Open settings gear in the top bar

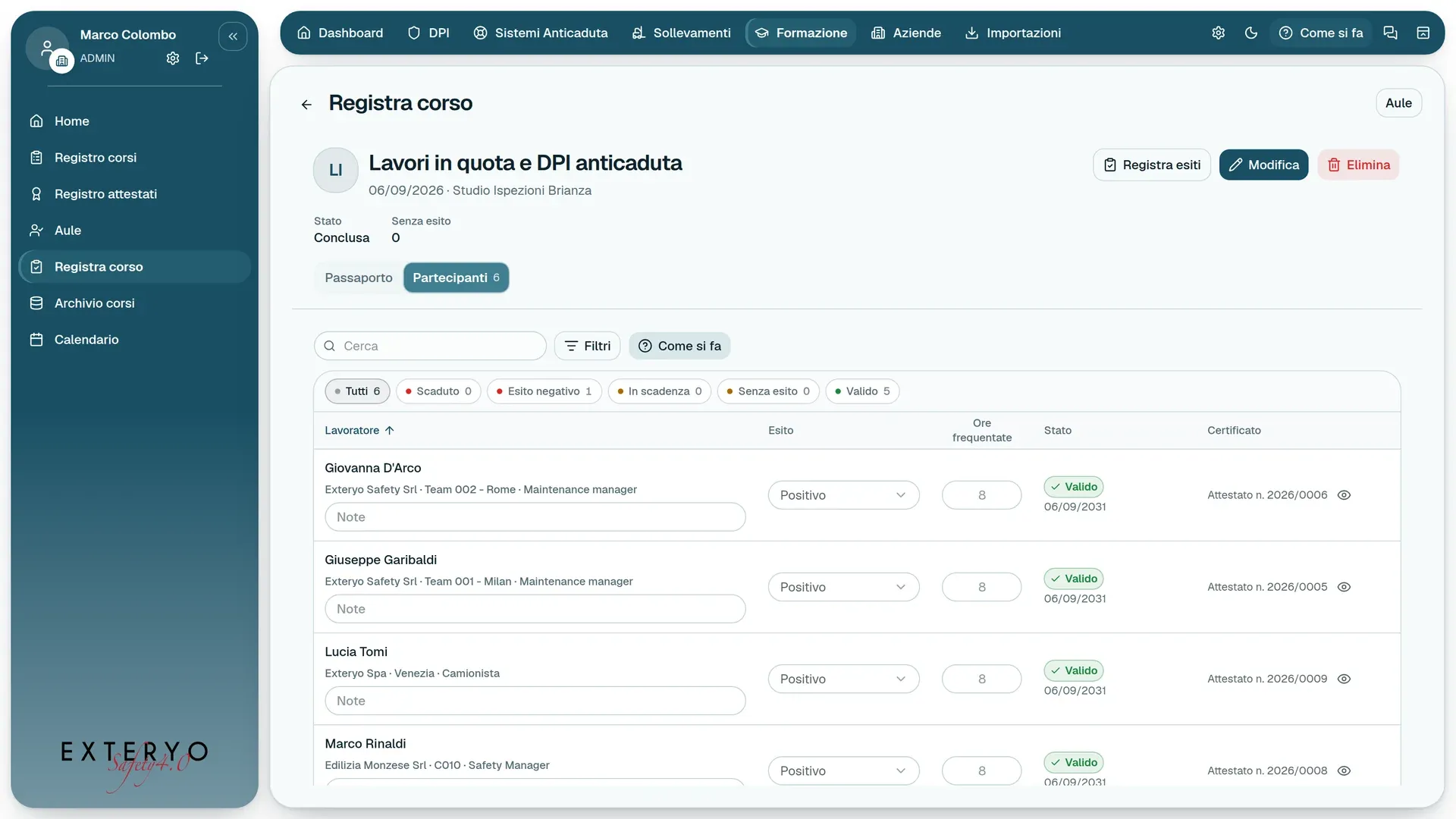[x=1219, y=33]
